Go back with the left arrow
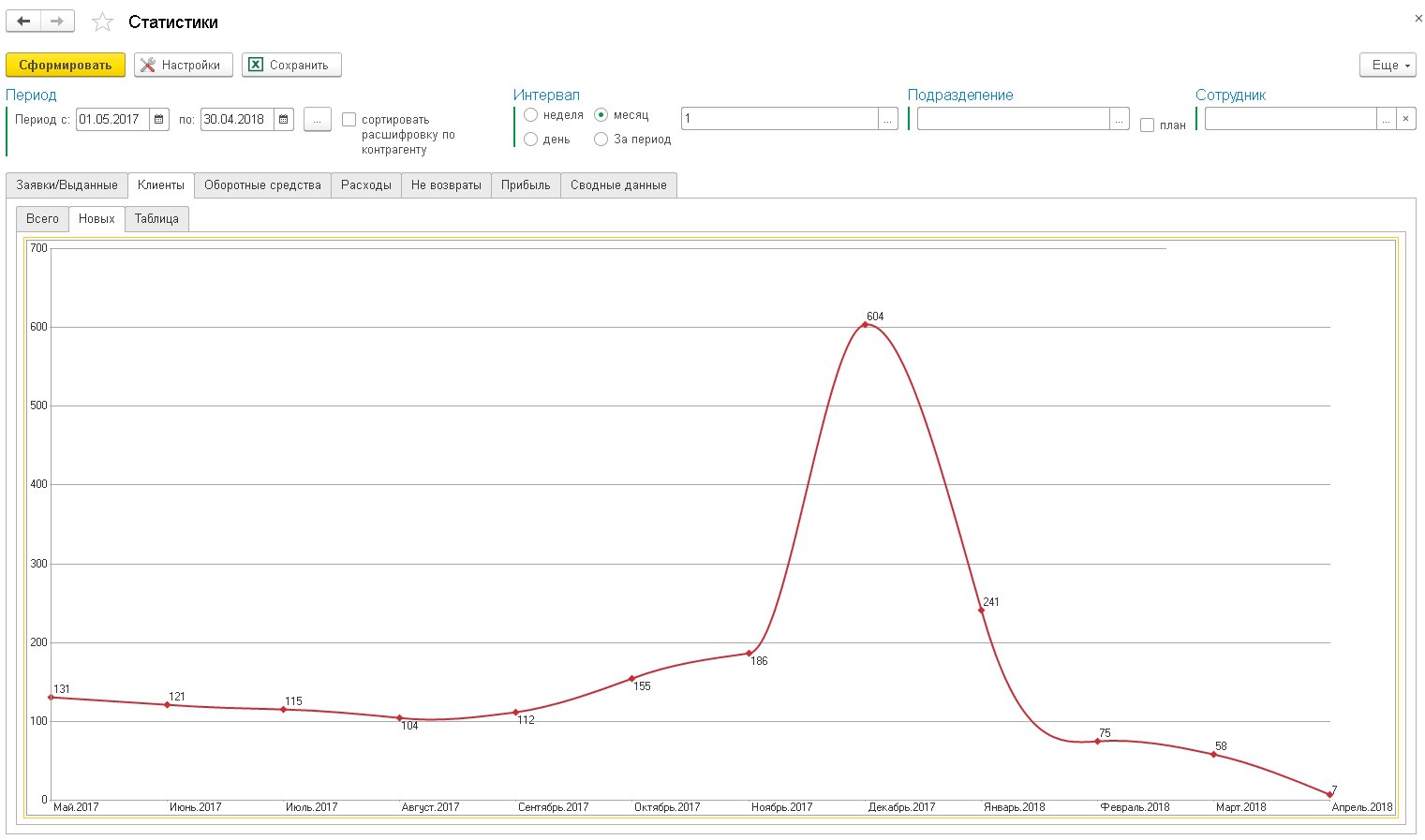 click(23, 22)
